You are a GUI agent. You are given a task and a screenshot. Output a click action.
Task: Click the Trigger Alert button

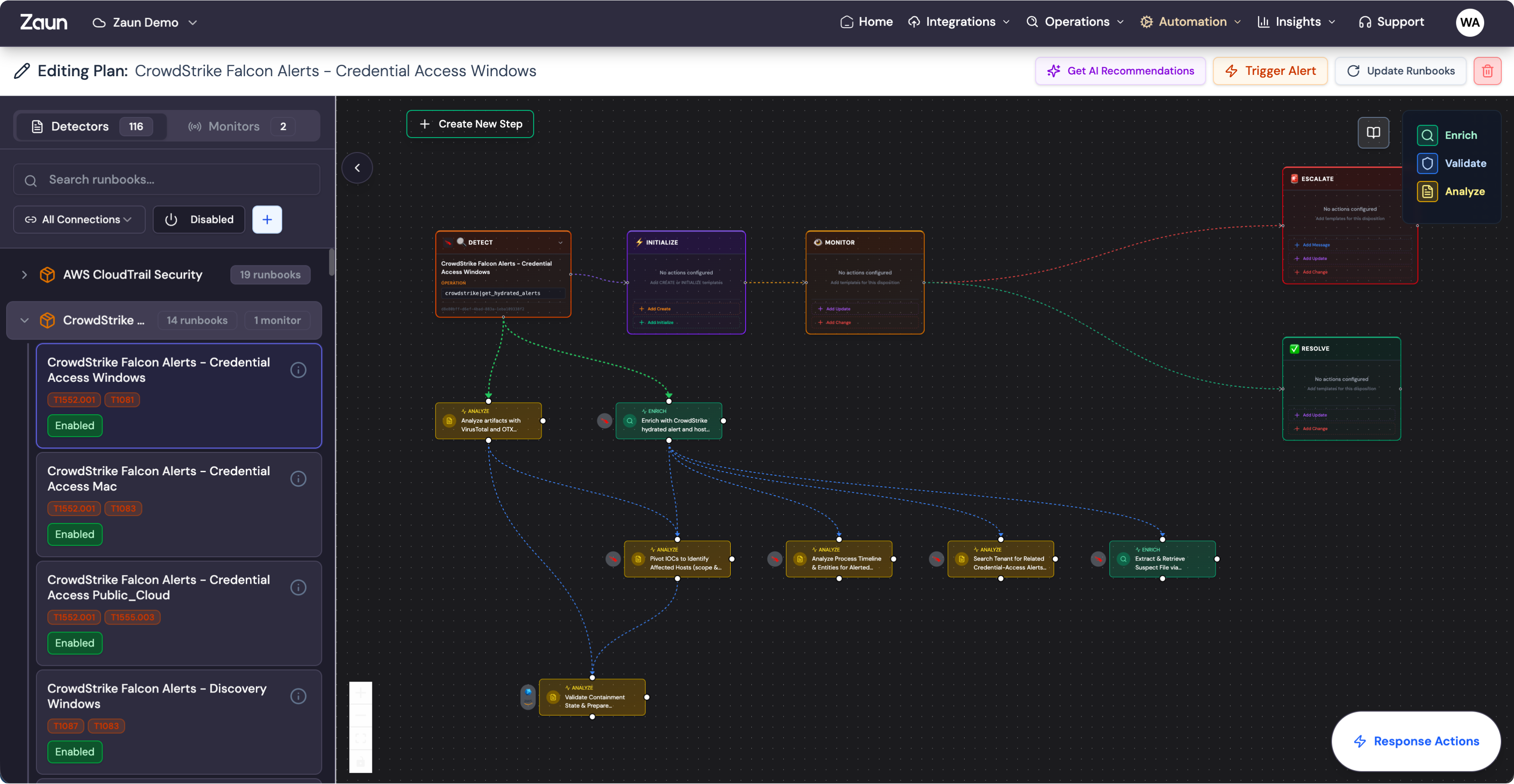(1270, 71)
